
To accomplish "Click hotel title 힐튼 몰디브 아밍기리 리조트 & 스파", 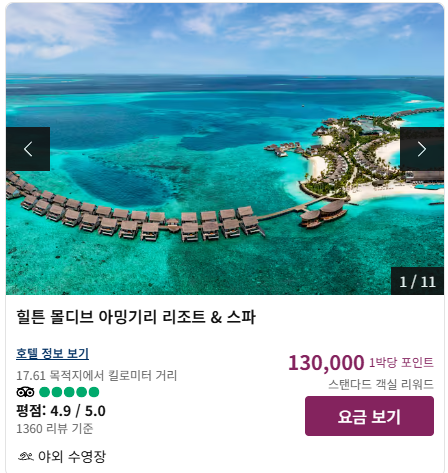I will point(136,317).
